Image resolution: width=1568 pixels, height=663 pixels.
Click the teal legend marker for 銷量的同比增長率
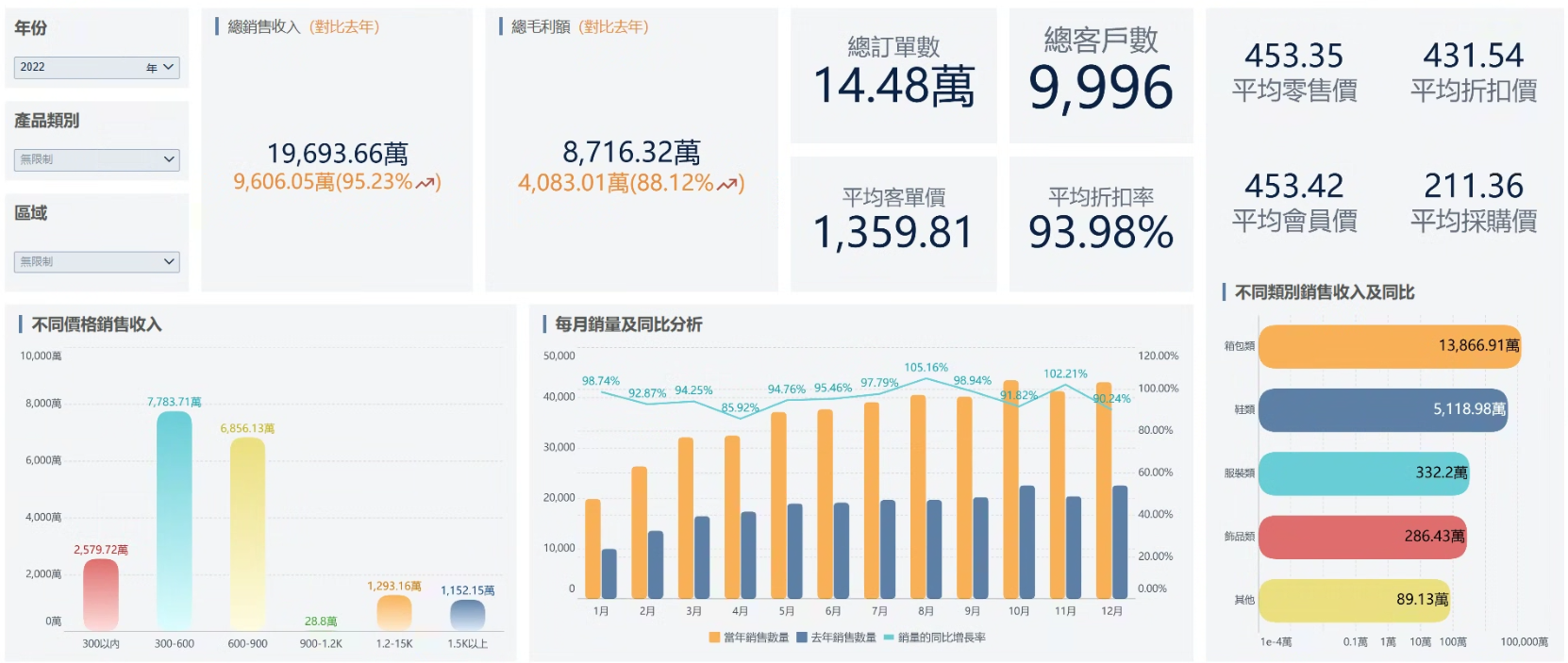(x=888, y=638)
